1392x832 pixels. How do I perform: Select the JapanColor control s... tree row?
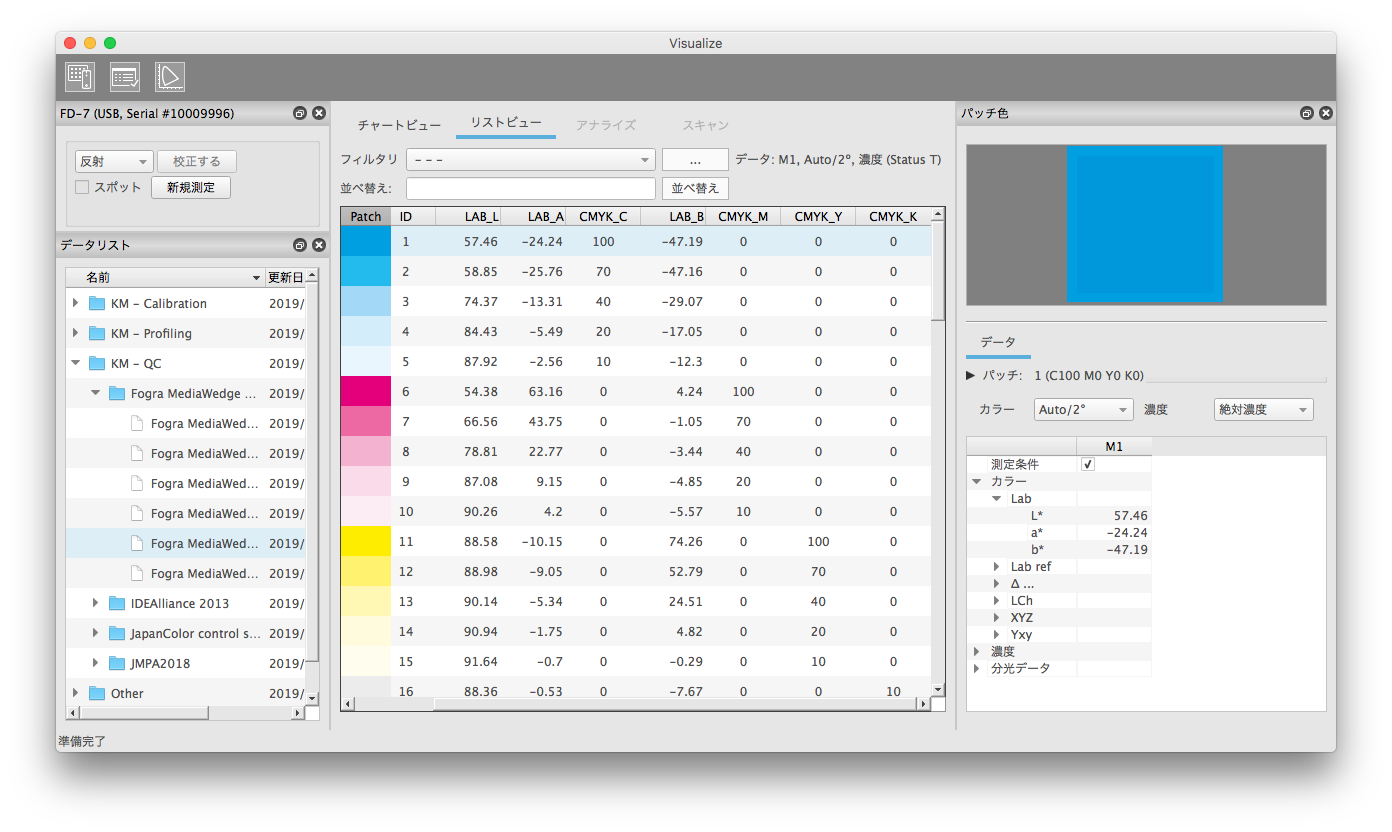pyautogui.click(x=186, y=634)
